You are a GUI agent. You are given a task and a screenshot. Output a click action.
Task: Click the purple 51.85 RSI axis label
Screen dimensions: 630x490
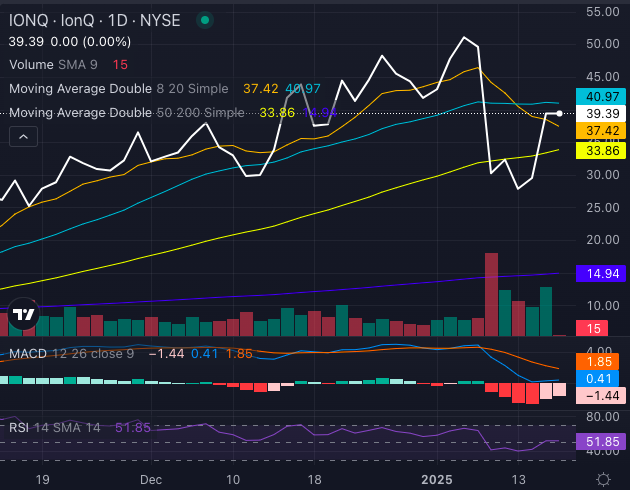tap(602, 441)
